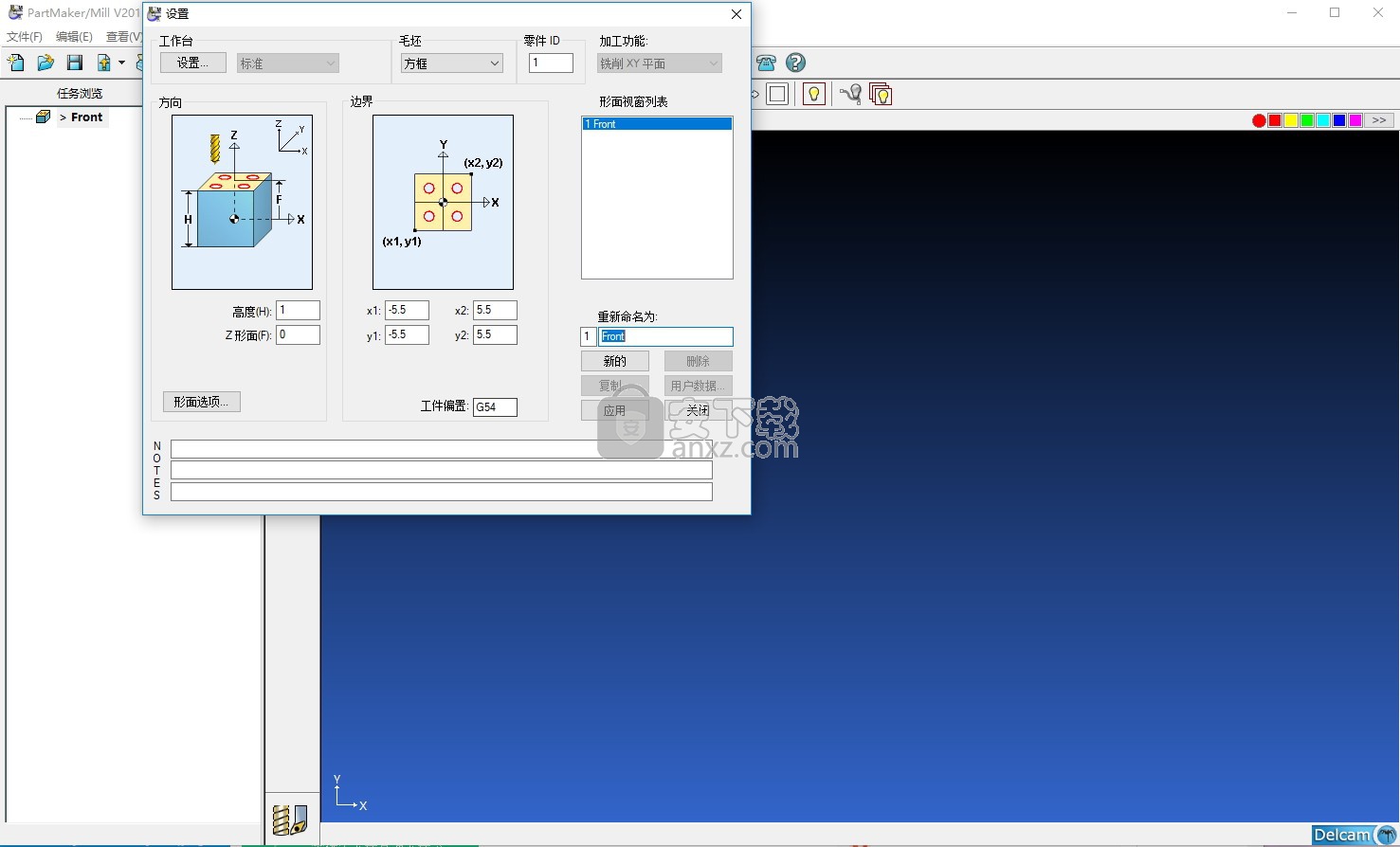Click the end mill tool icon
This screenshot has width=1400, height=847.
290,820
